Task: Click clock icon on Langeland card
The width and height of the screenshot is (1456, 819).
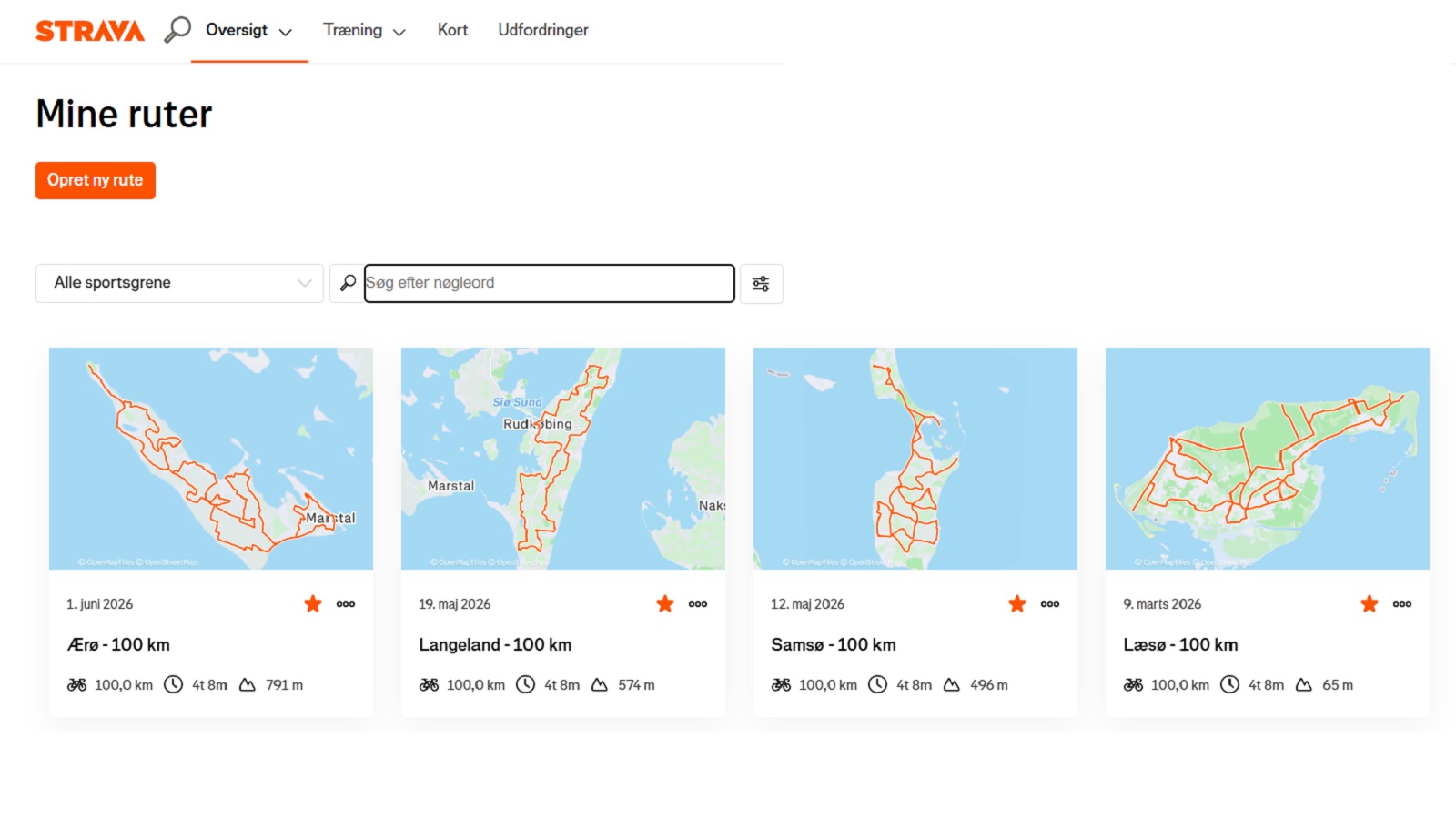Action: tap(525, 684)
